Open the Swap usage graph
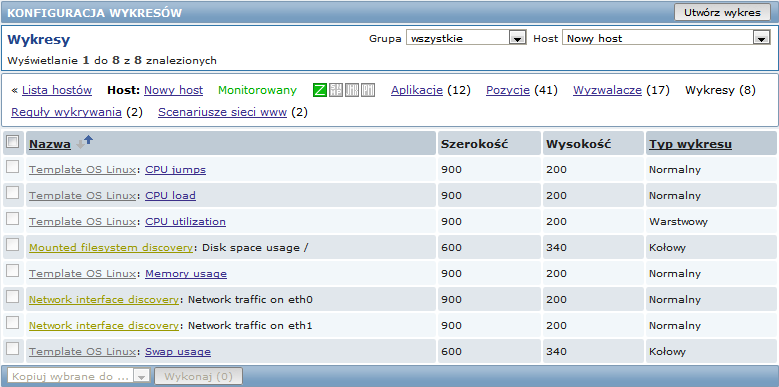This screenshot has width=779, height=387. [178, 352]
